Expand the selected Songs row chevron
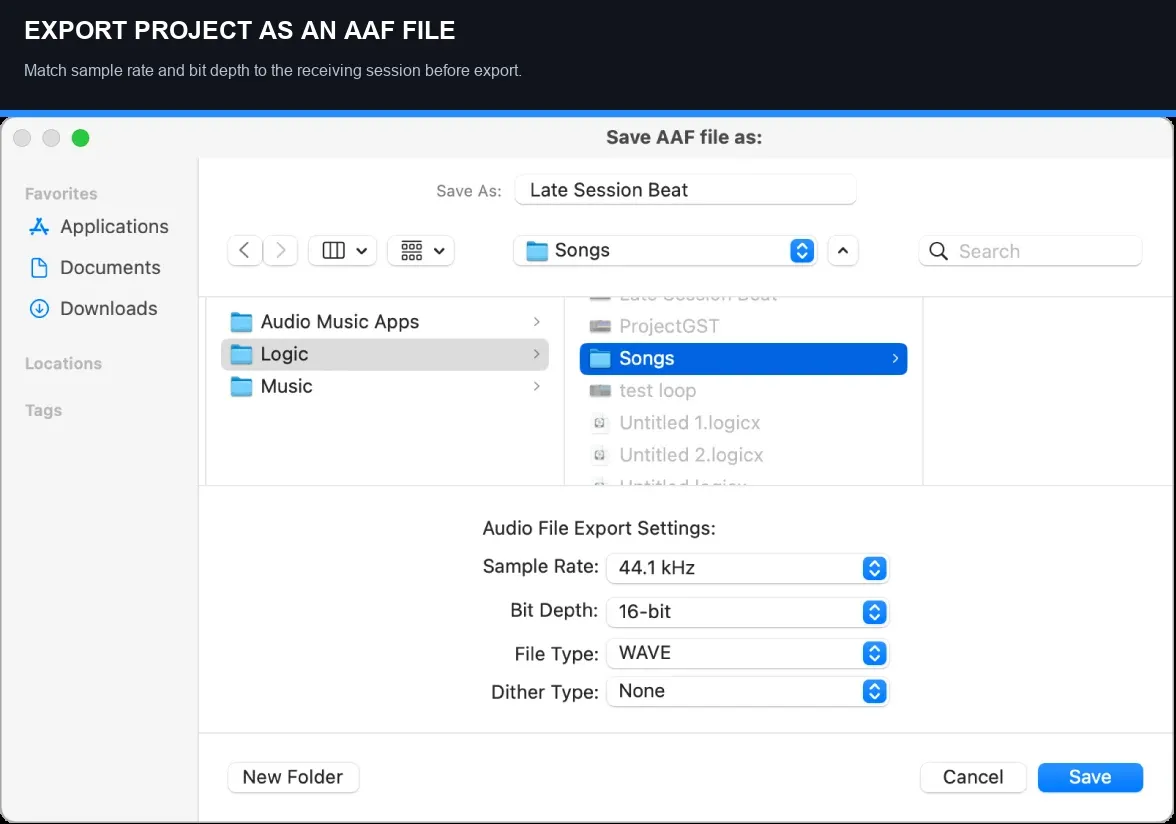 click(x=895, y=358)
